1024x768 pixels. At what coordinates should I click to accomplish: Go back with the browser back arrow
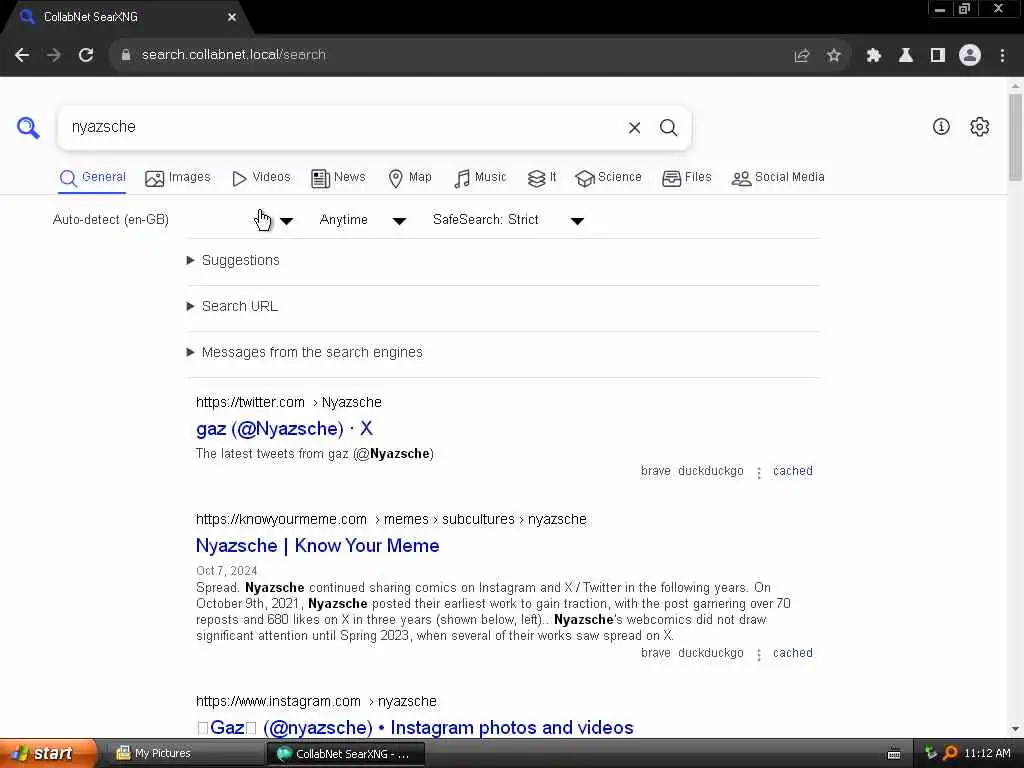click(22, 55)
